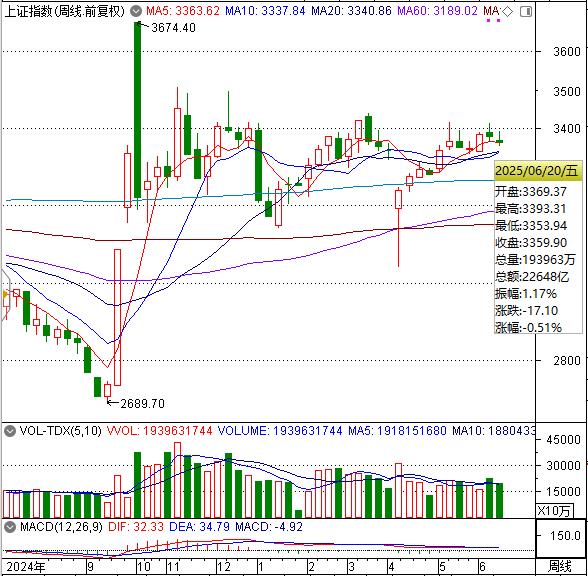Click the MA60 moving average label
Viewport: 588px width, 576px height.
coord(437,11)
